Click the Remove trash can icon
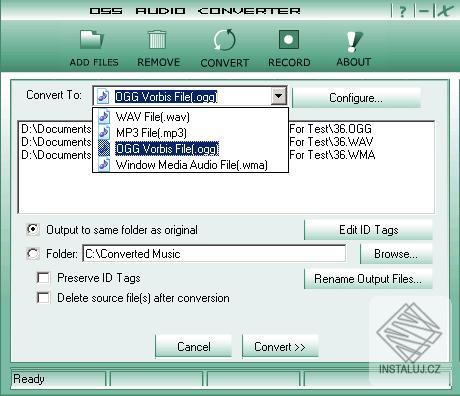Screen dimensions: 460x396 pos(157,40)
